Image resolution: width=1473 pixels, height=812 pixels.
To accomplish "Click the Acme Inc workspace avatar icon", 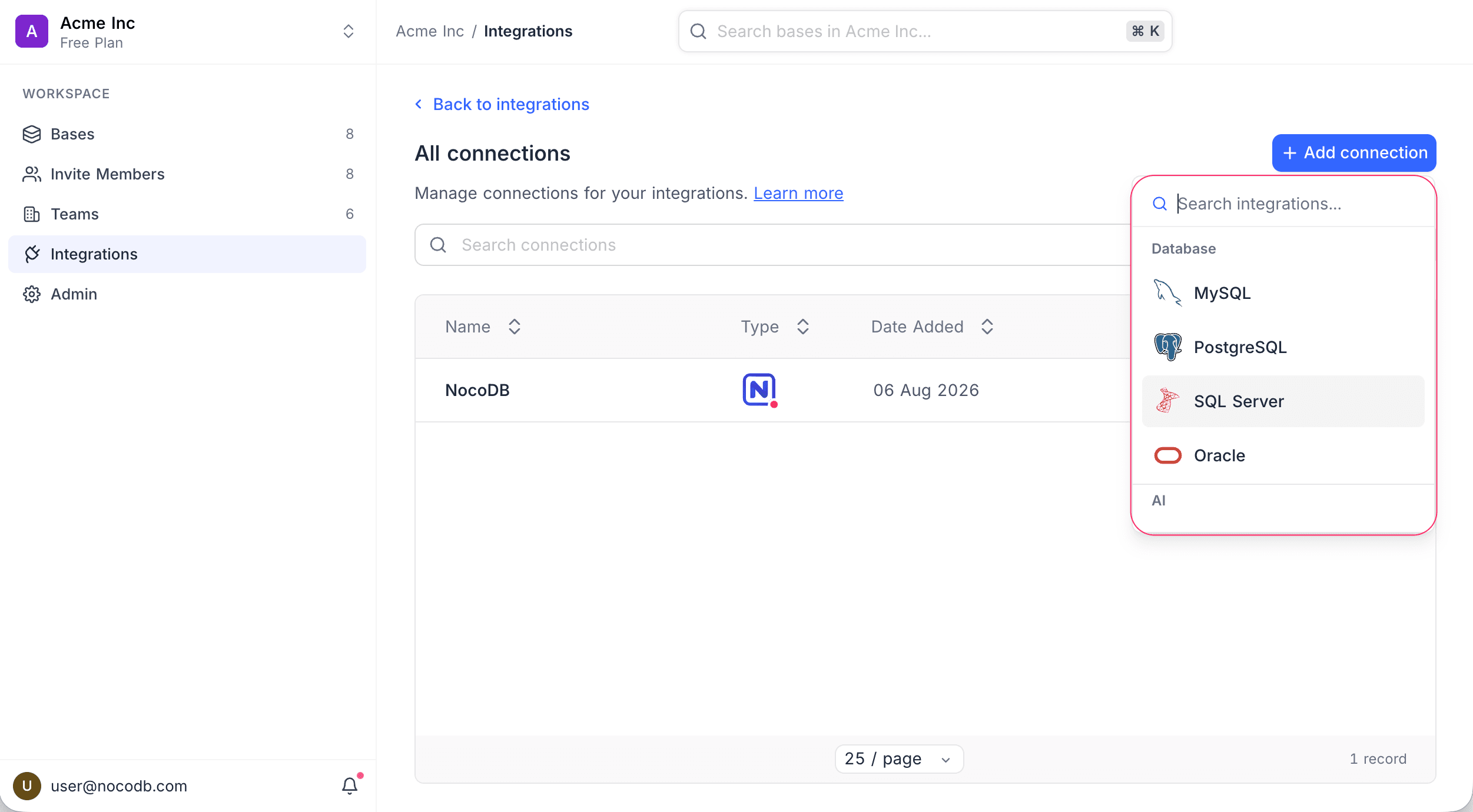I will (x=32, y=31).
